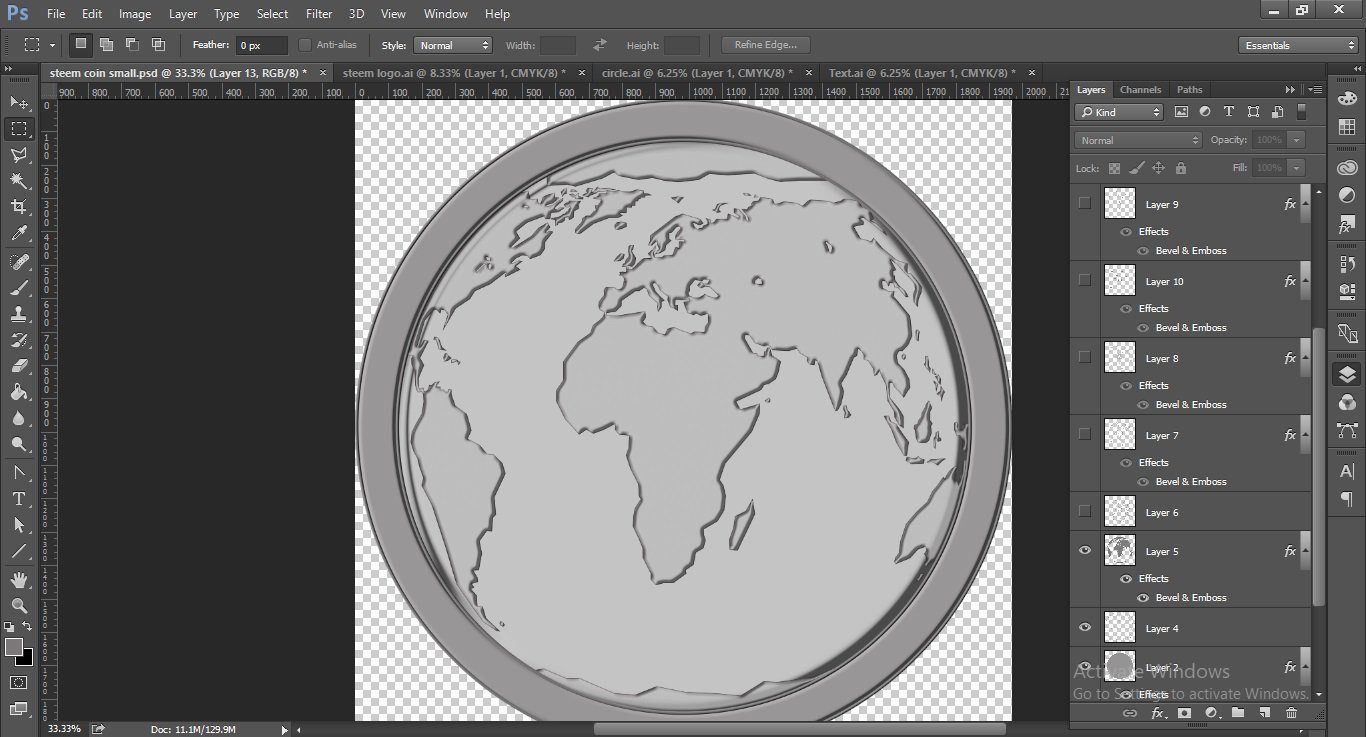Toggle Quick Mask mode
The image size is (1366, 737).
pos(19,683)
